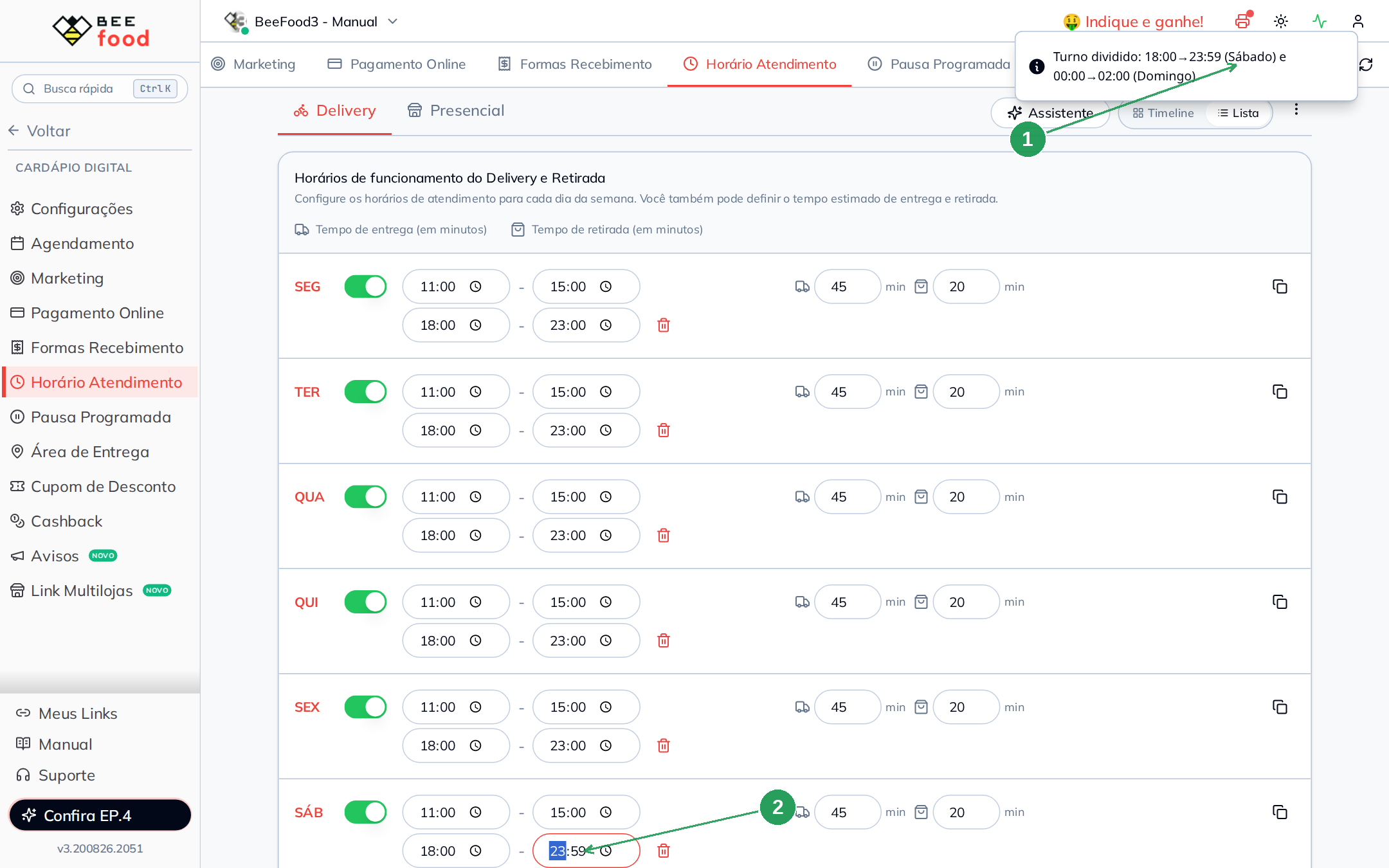Toggle QUI day switch off

(x=365, y=602)
